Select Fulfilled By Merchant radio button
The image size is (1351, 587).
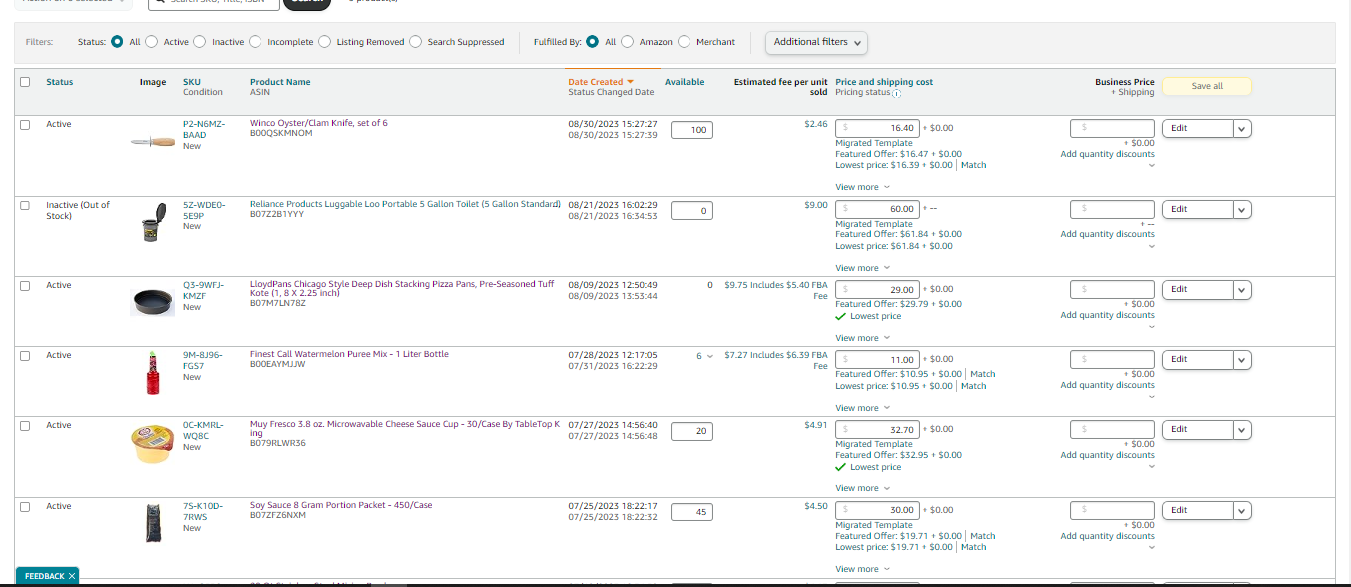(x=684, y=42)
